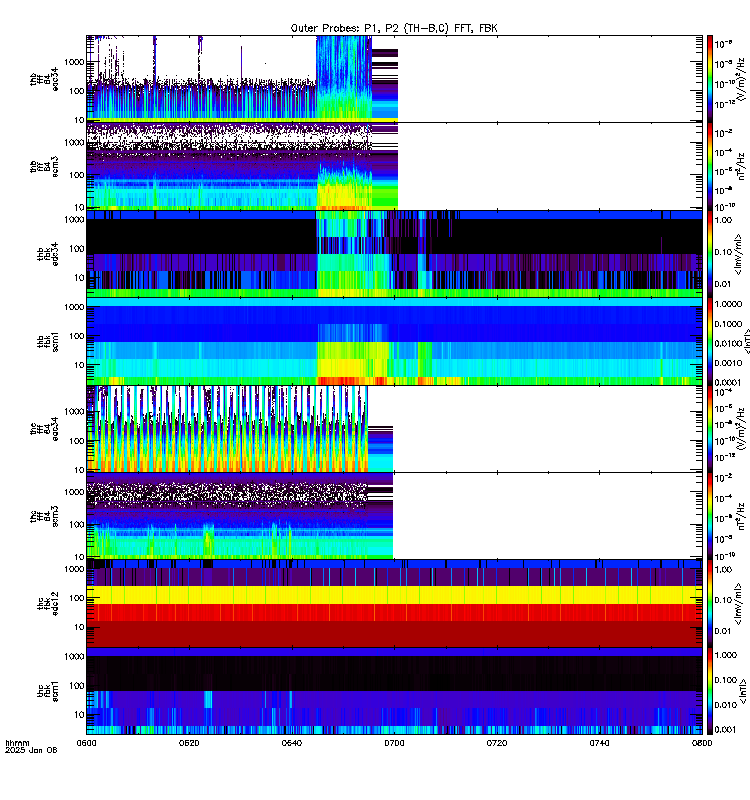Click the 100 frequency tick of thb scm3 panel
This screenshot has height=800, width=750.
(x=77, y=174)
